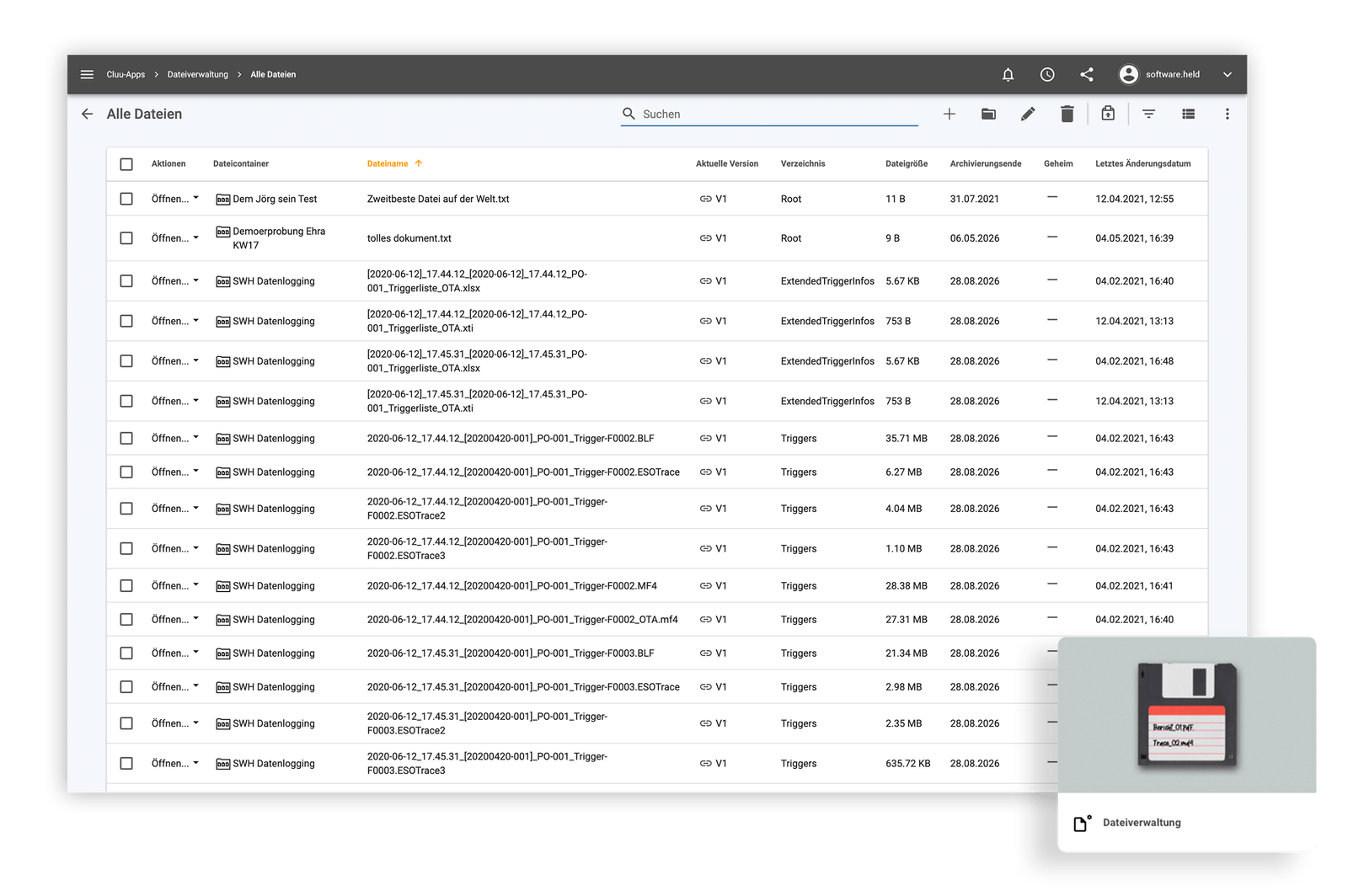Click Alle Dateien breadcrumb
Image resolution: width=1348 pixels, height=896 pixels.
pos(273,74)
